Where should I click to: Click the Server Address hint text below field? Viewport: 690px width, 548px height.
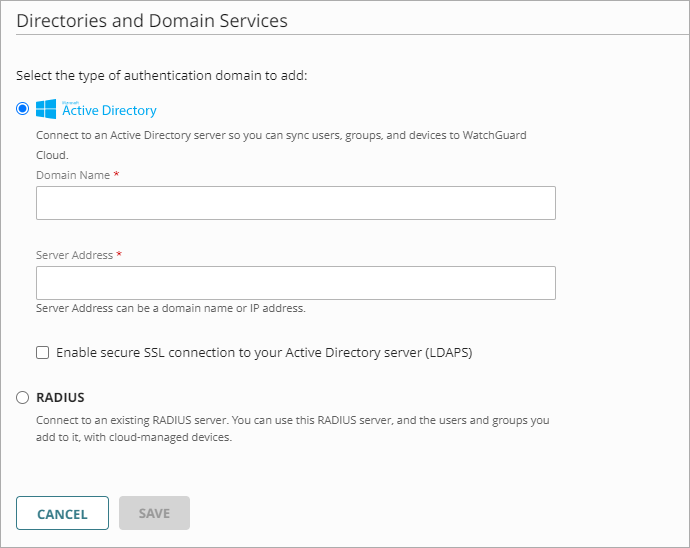(170, 308)
